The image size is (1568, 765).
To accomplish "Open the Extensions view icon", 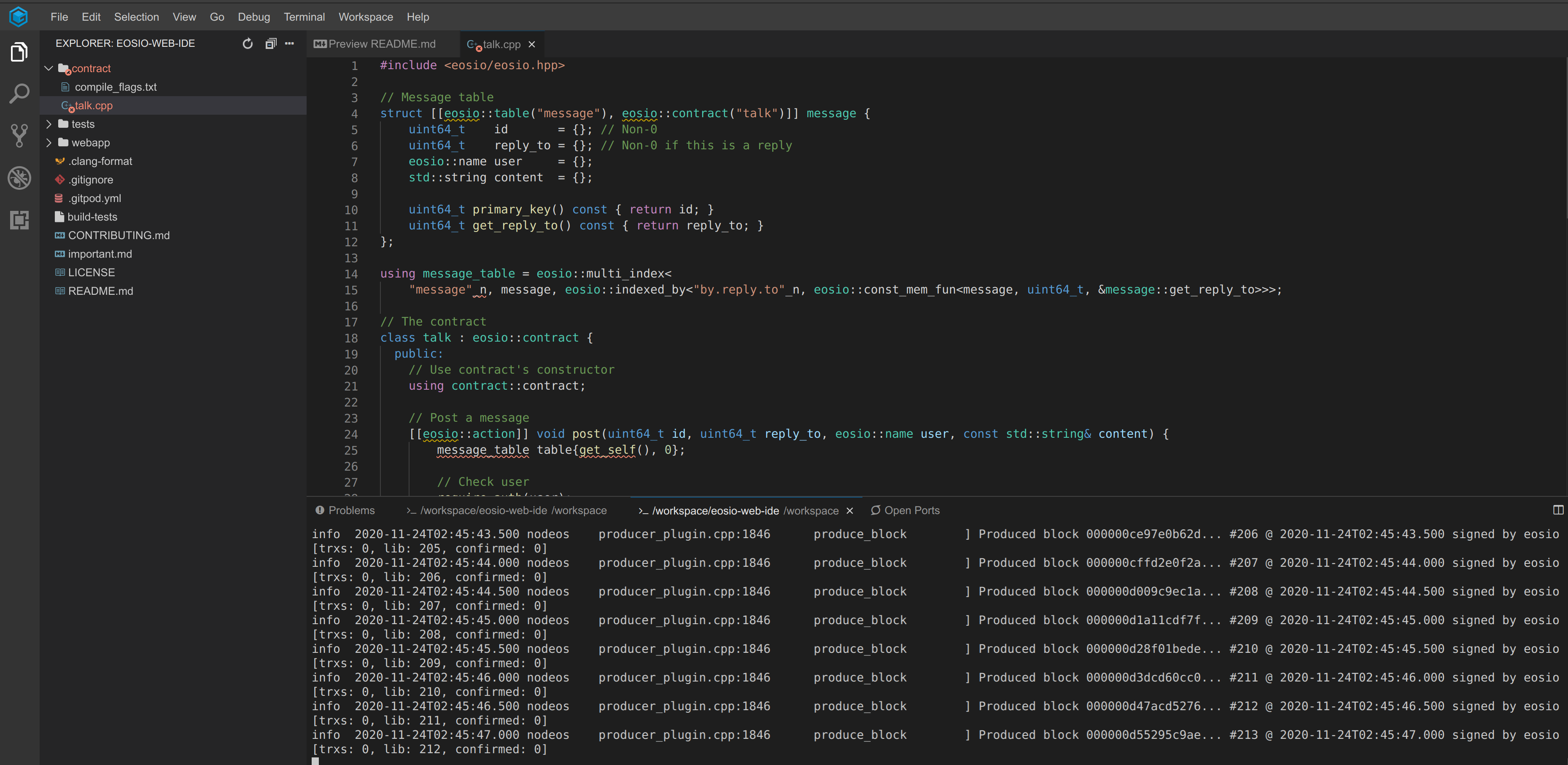I will point(19,220).
